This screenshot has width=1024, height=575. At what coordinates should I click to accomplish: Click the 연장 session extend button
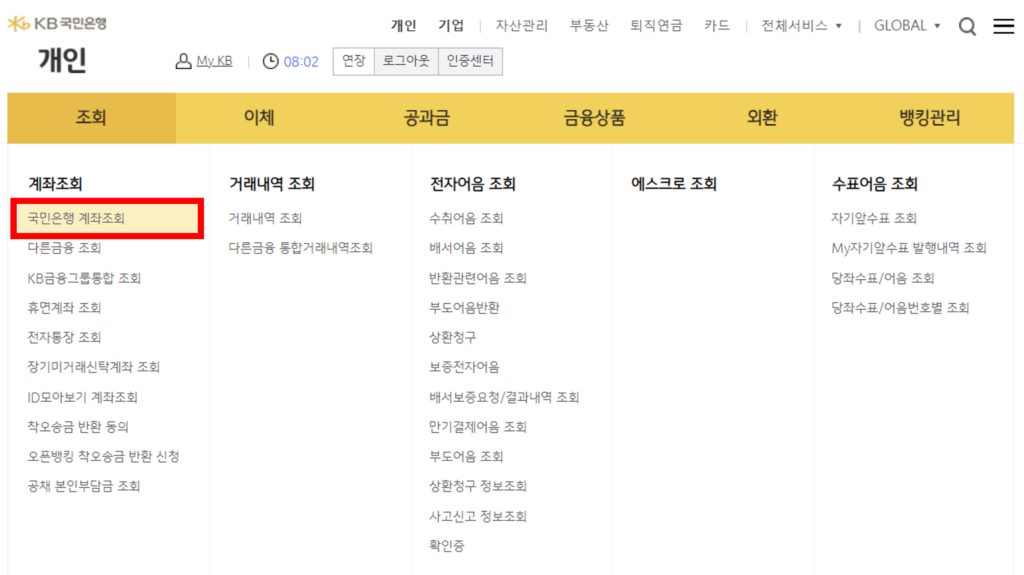point(353,61)
